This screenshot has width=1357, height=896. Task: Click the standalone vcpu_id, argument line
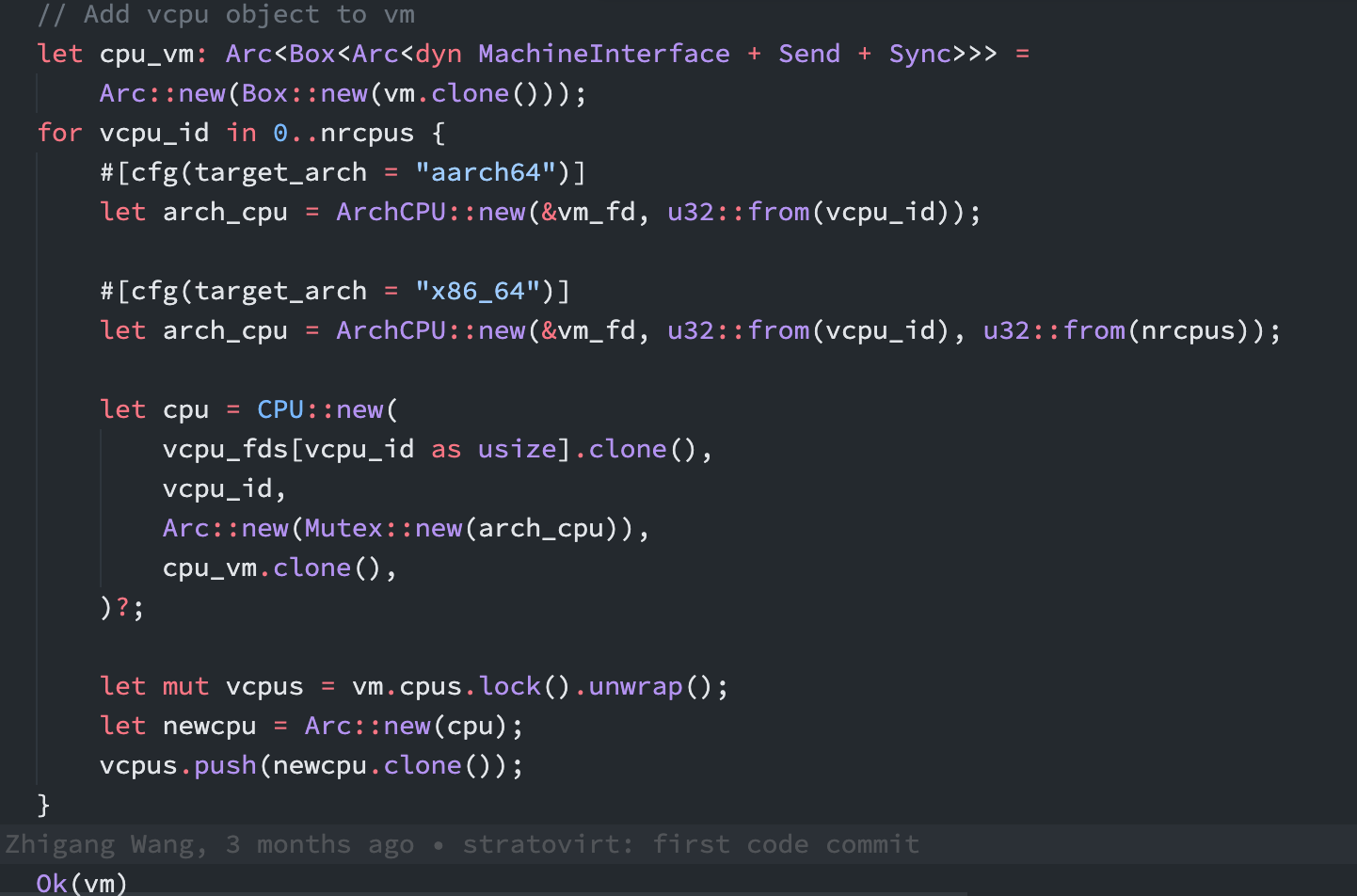tap(224, 488)
